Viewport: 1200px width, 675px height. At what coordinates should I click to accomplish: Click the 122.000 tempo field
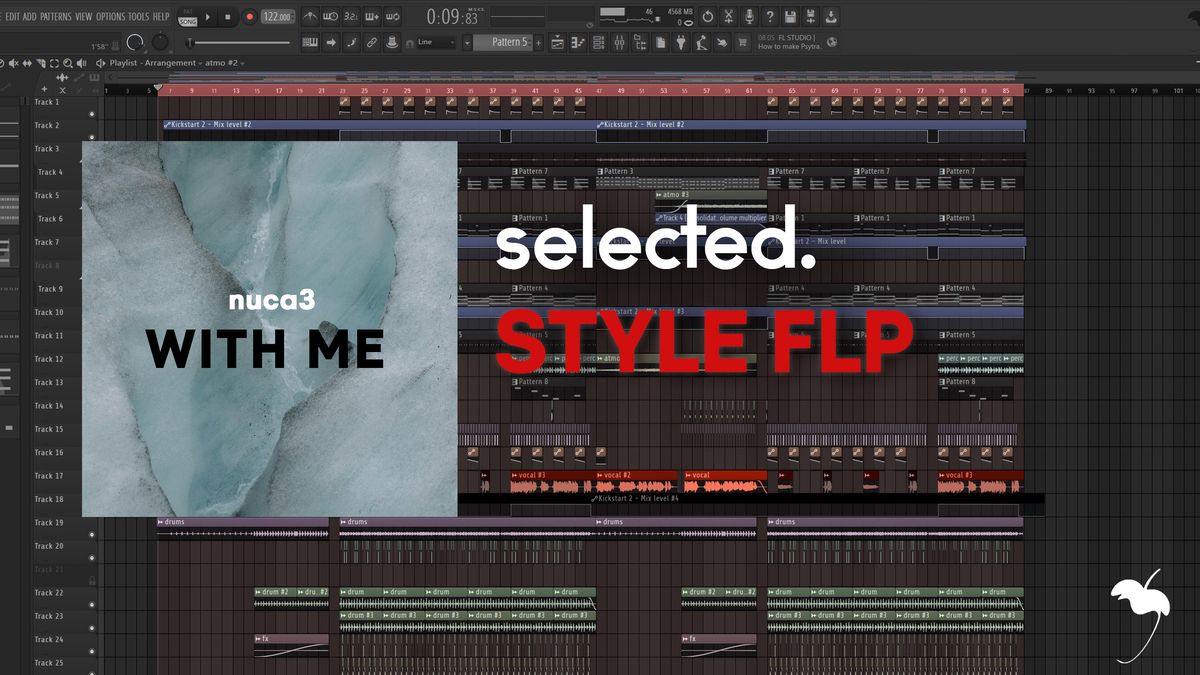pyautogui.click(x=277, y=17)
